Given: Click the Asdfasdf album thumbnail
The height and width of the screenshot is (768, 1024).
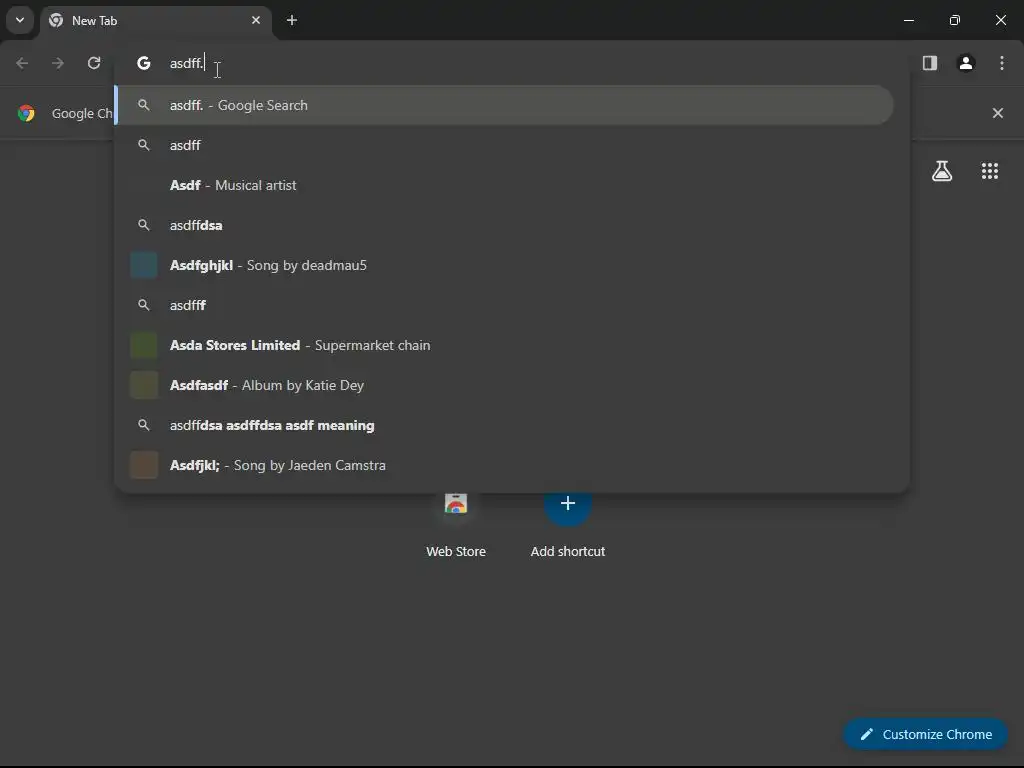Looking at the screenshot, I should (x=144, y=385).
